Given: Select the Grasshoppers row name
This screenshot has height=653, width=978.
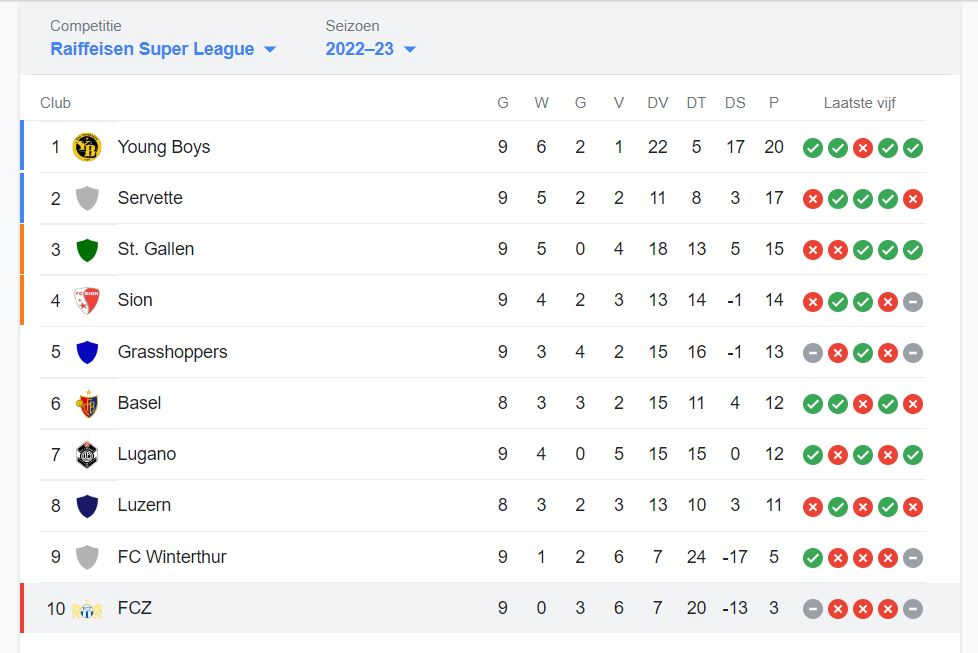Looking at the screenshot, I should pyautogui.click(x=172, y=352).
